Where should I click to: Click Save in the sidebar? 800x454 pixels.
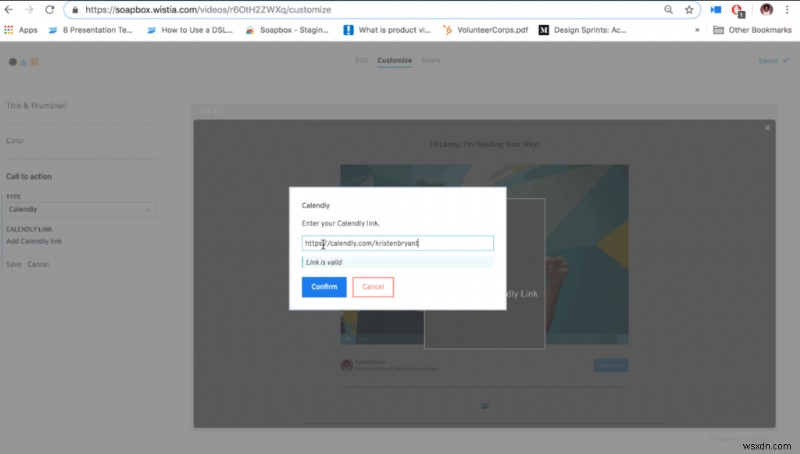click(x=14, y=264)
